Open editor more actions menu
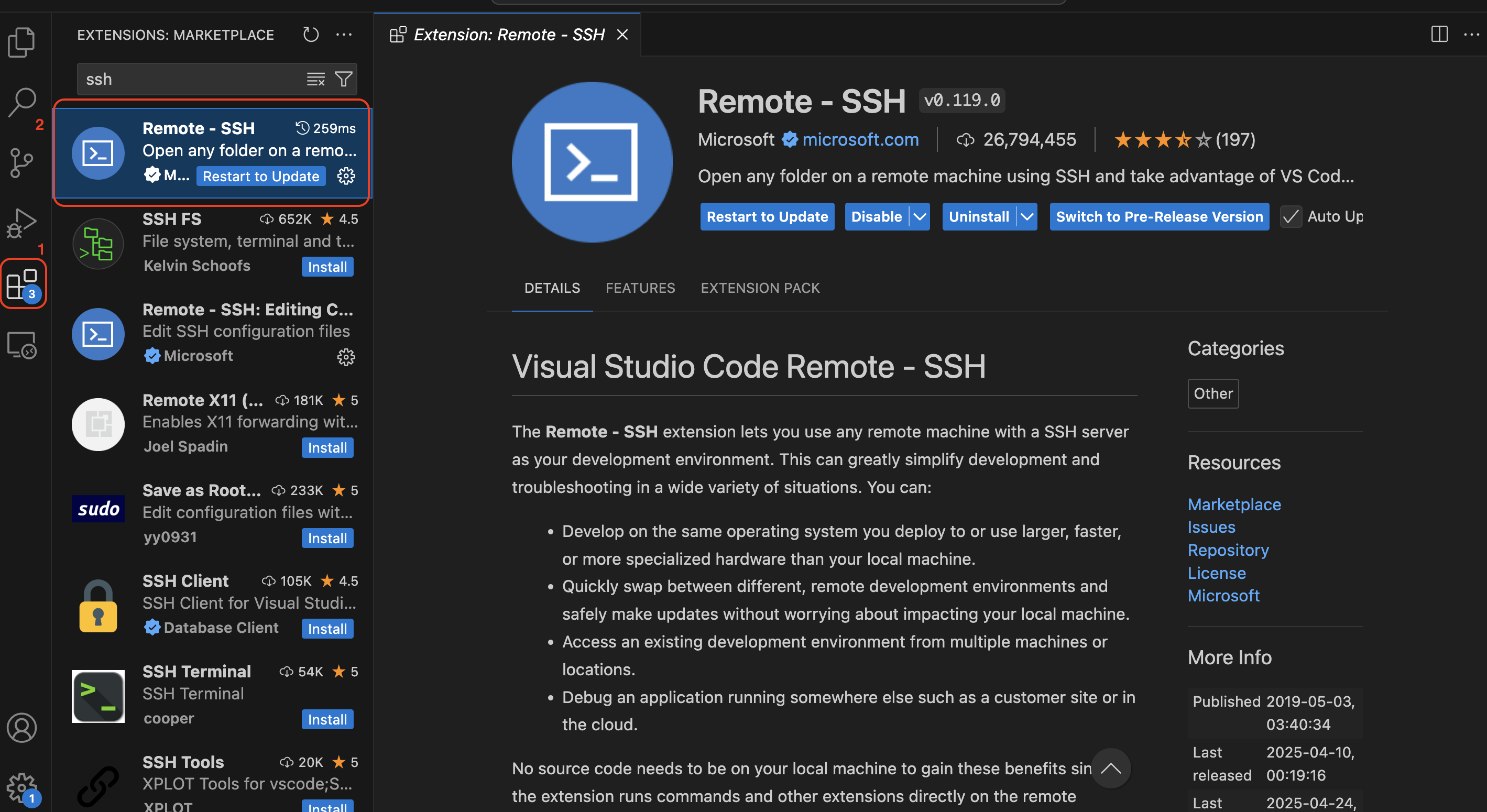Screen dimensions: 1487x812 pyautogui.click(x=1471, y=34)
